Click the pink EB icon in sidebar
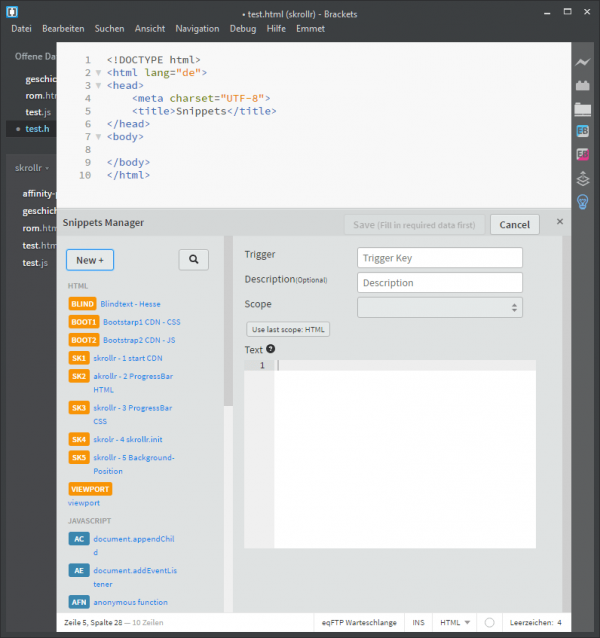This screenshot has height=638, width=600. coord(583,154)
